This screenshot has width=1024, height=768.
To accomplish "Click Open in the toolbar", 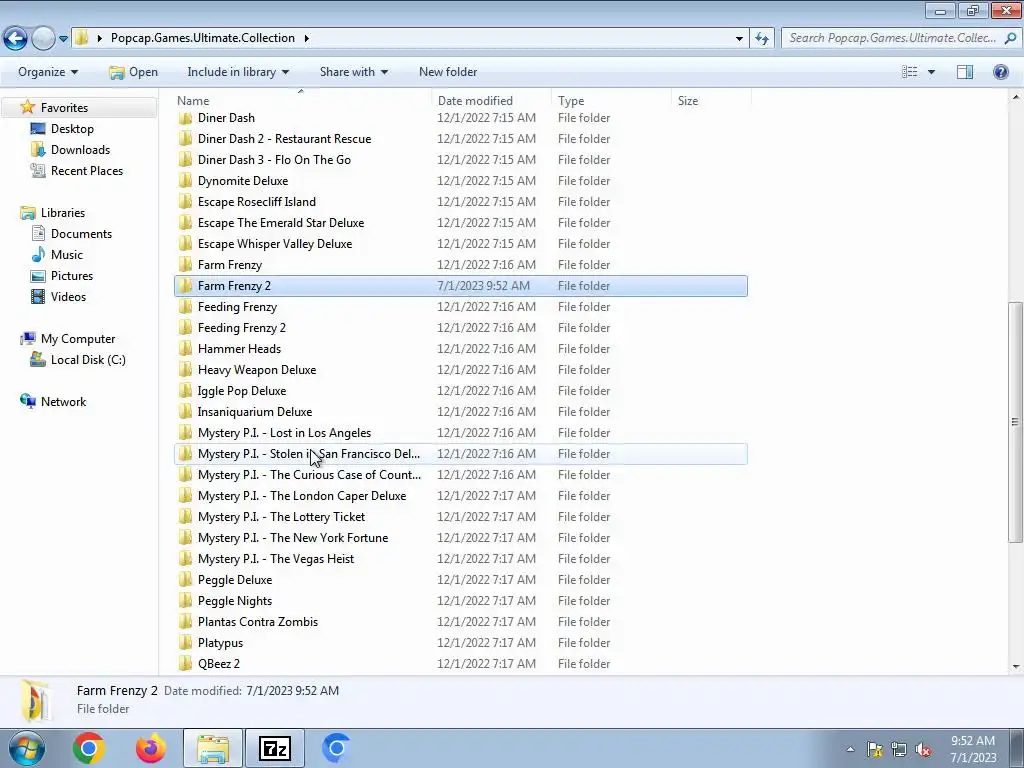I will (x=133, y=72).
